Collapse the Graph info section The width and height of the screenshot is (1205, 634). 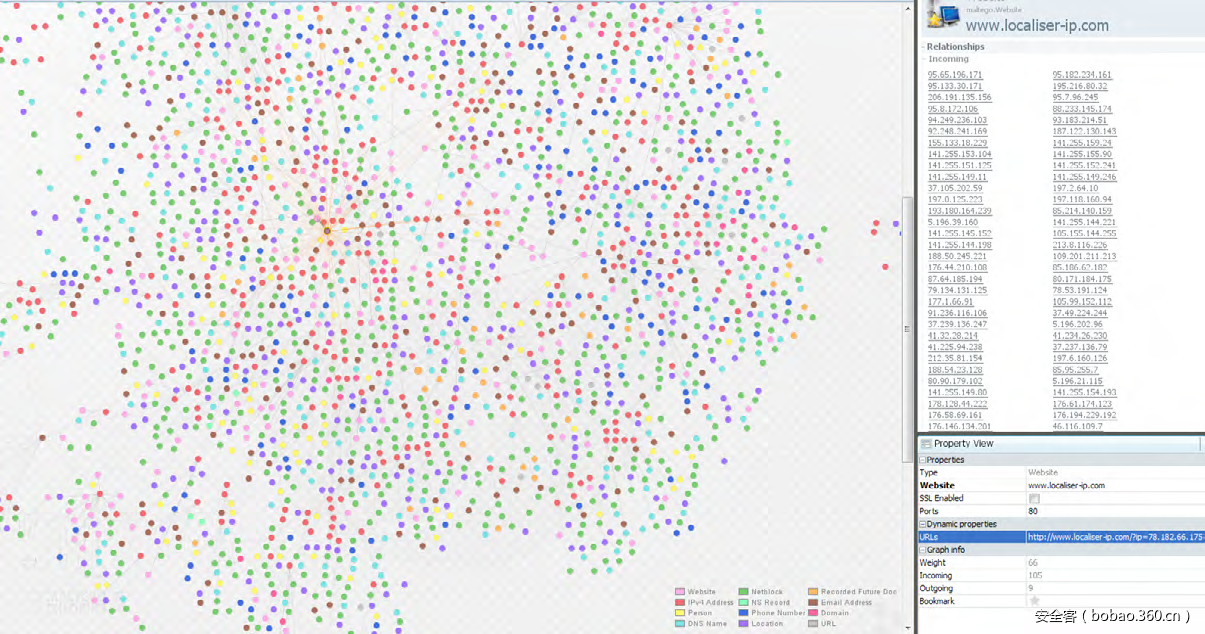[922, 549]
